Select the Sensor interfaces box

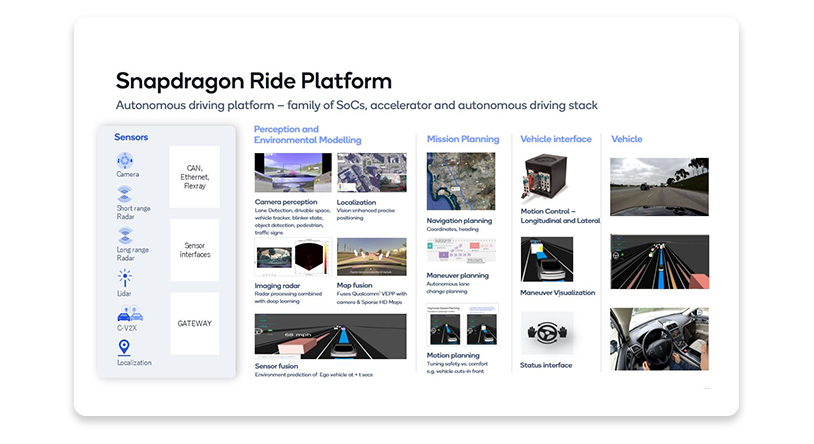point(195,250)
